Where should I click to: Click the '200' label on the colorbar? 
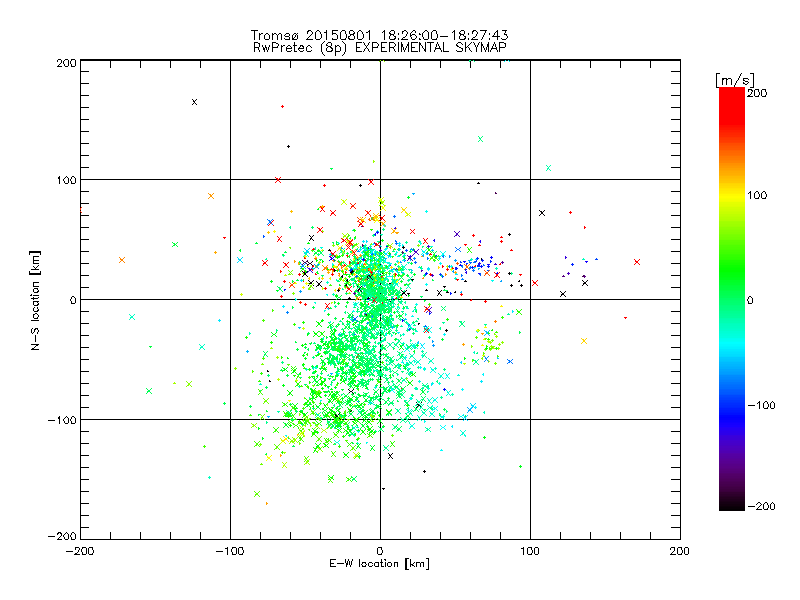(757, 93)
